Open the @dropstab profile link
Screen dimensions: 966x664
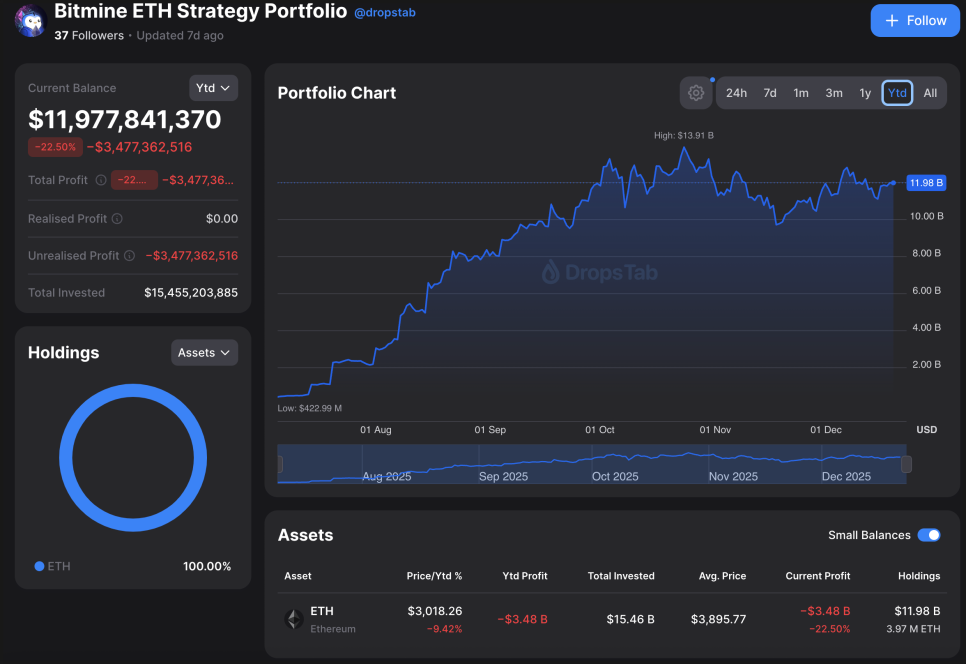tap(385, 13)
